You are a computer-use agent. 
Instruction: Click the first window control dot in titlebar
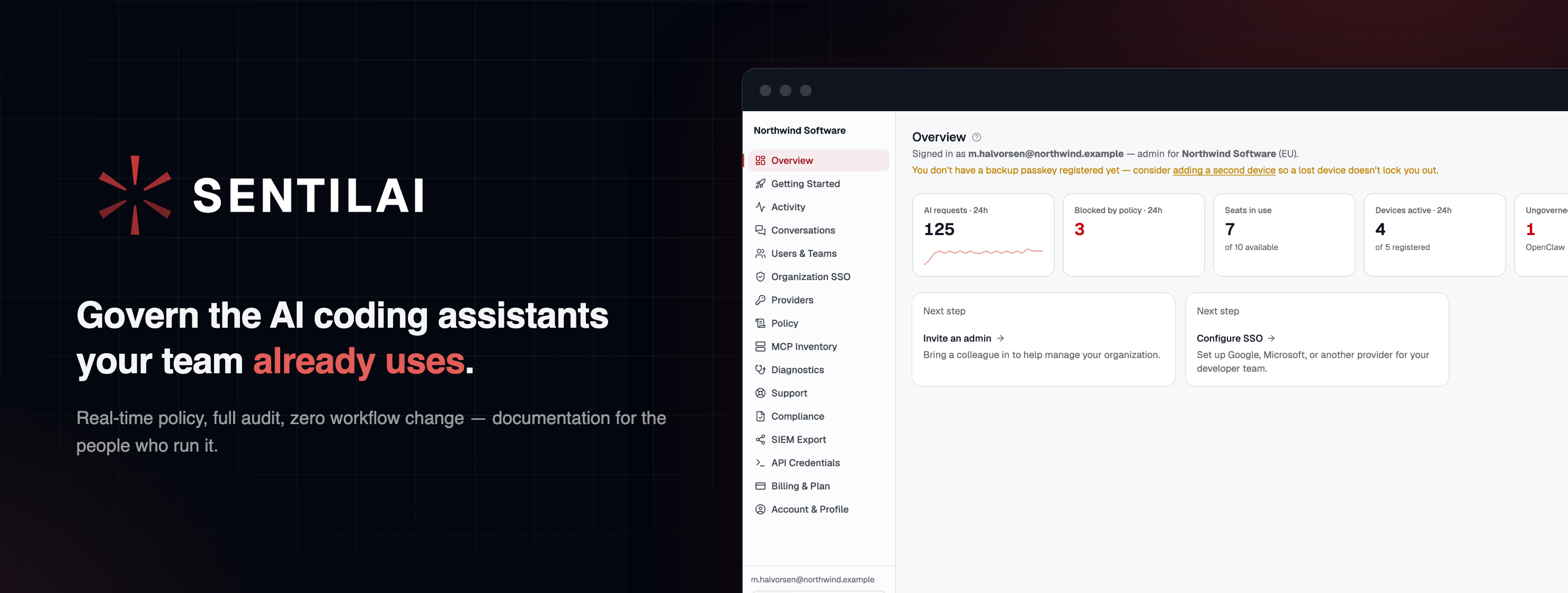pos(765,91)
